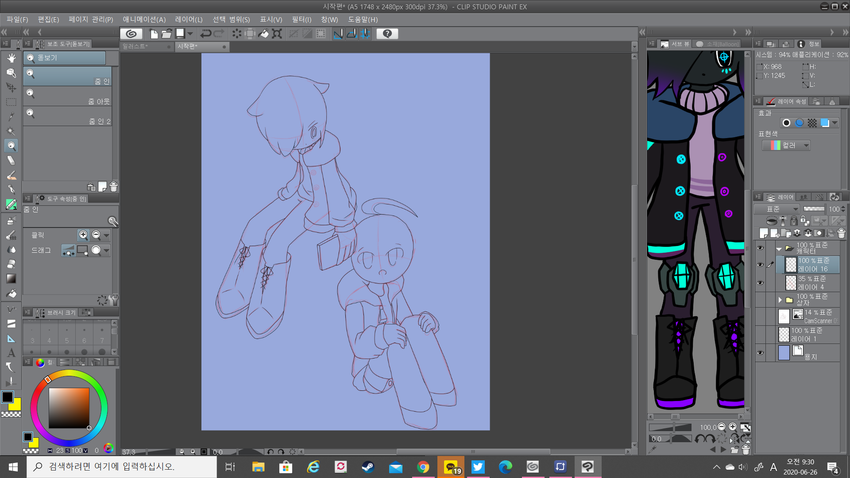
Task: Delete sub tool with trash icon
Action: pyautogui.click(x=113, y=187)
